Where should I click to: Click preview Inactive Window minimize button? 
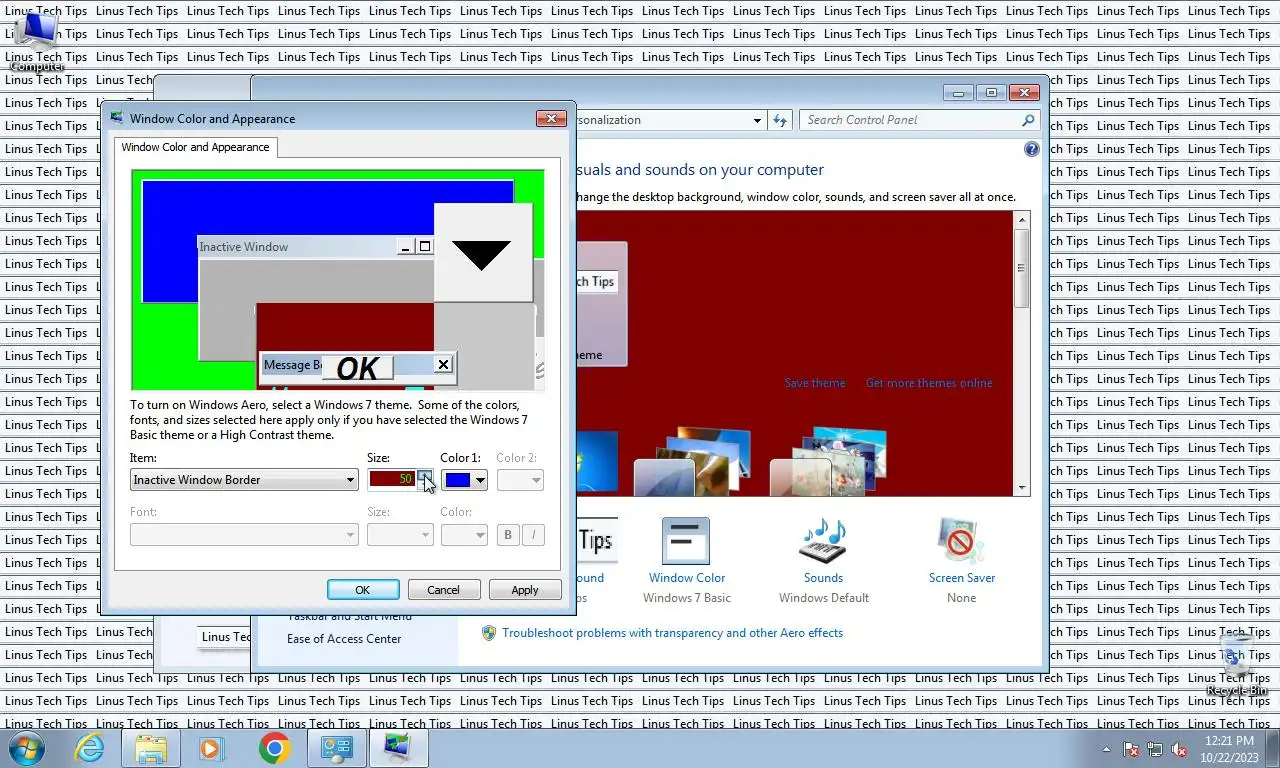coord(405,246)
